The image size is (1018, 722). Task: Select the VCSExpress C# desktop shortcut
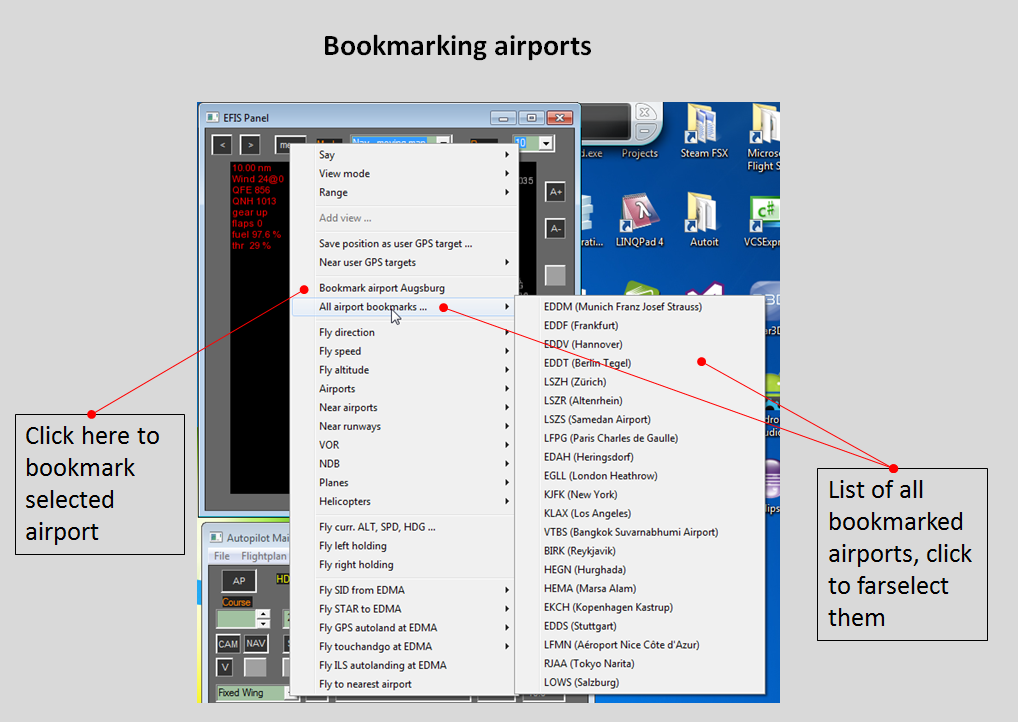pyautogui.click(x=762, y=221)
